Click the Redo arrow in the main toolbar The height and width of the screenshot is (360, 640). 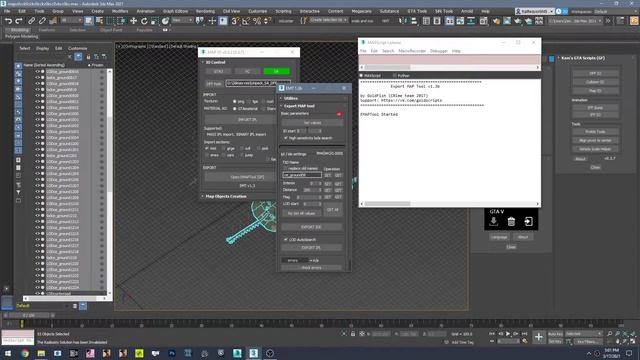click(x=18, y=21)
